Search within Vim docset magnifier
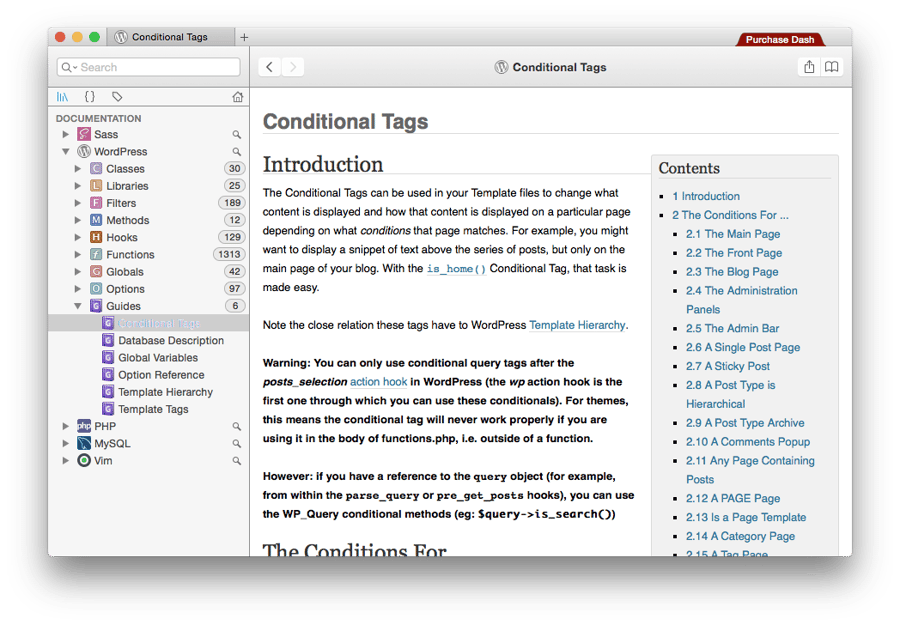 (236, 461)
